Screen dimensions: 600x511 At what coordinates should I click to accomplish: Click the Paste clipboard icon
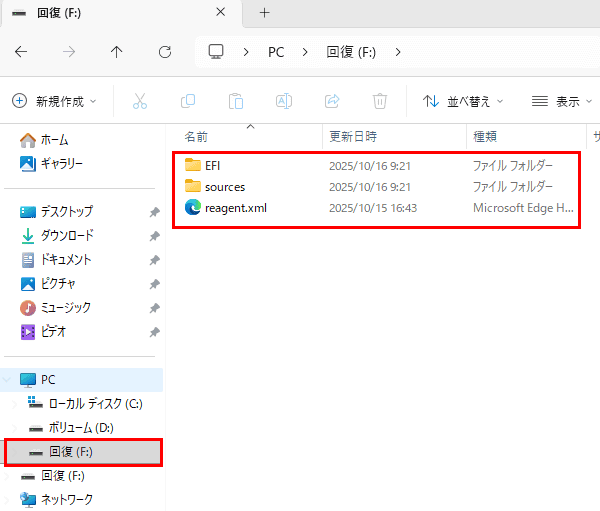point(236,101)
